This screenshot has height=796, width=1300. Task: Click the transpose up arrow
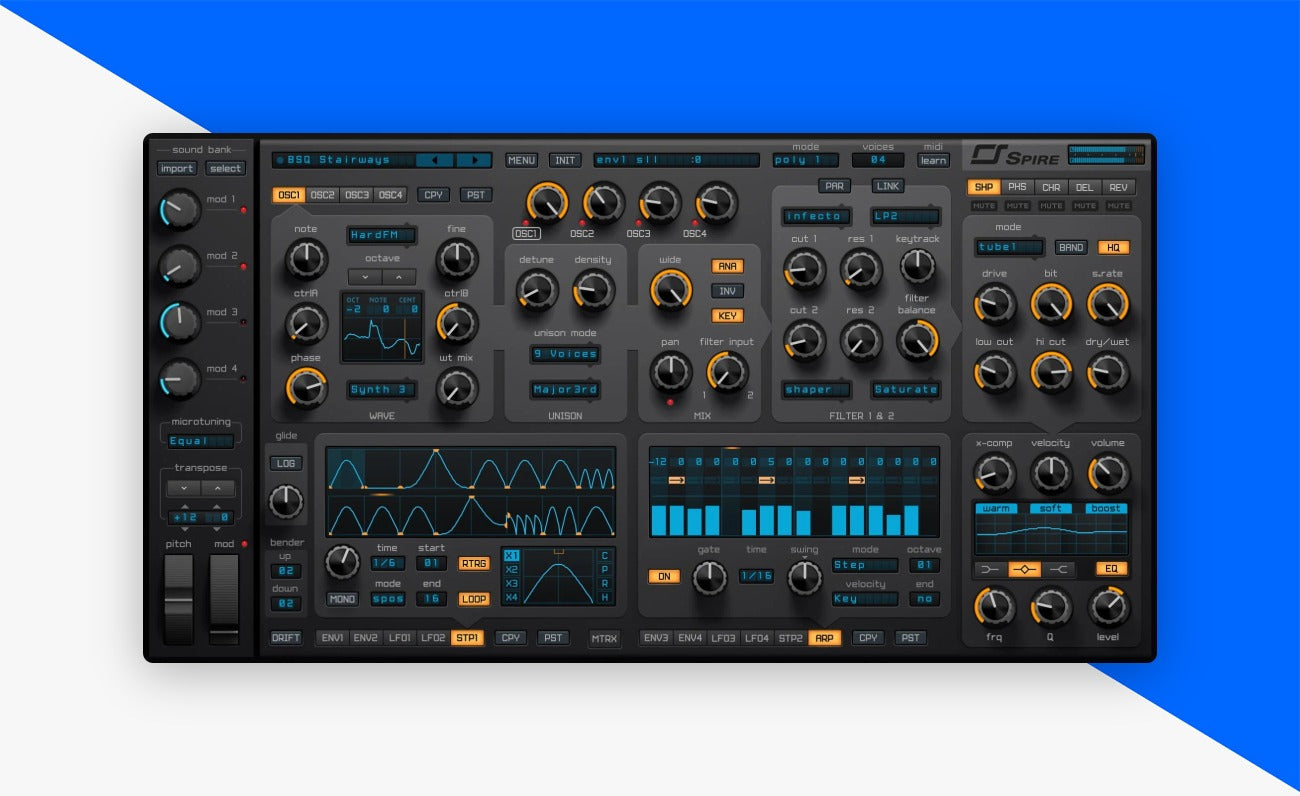[x=218, y=488]
